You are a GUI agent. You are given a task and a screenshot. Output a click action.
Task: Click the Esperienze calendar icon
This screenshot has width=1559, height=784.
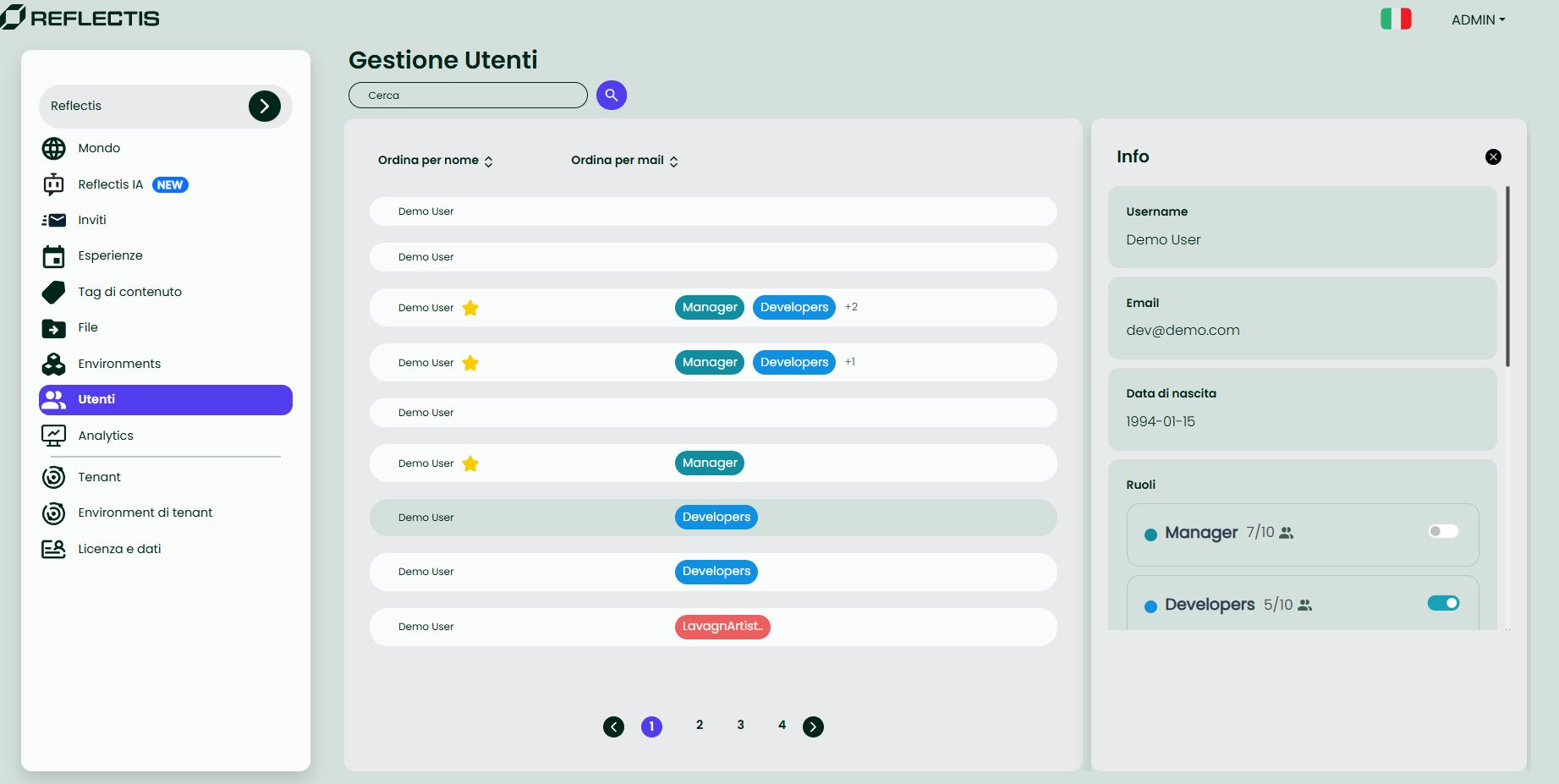(x=53, y=256)
